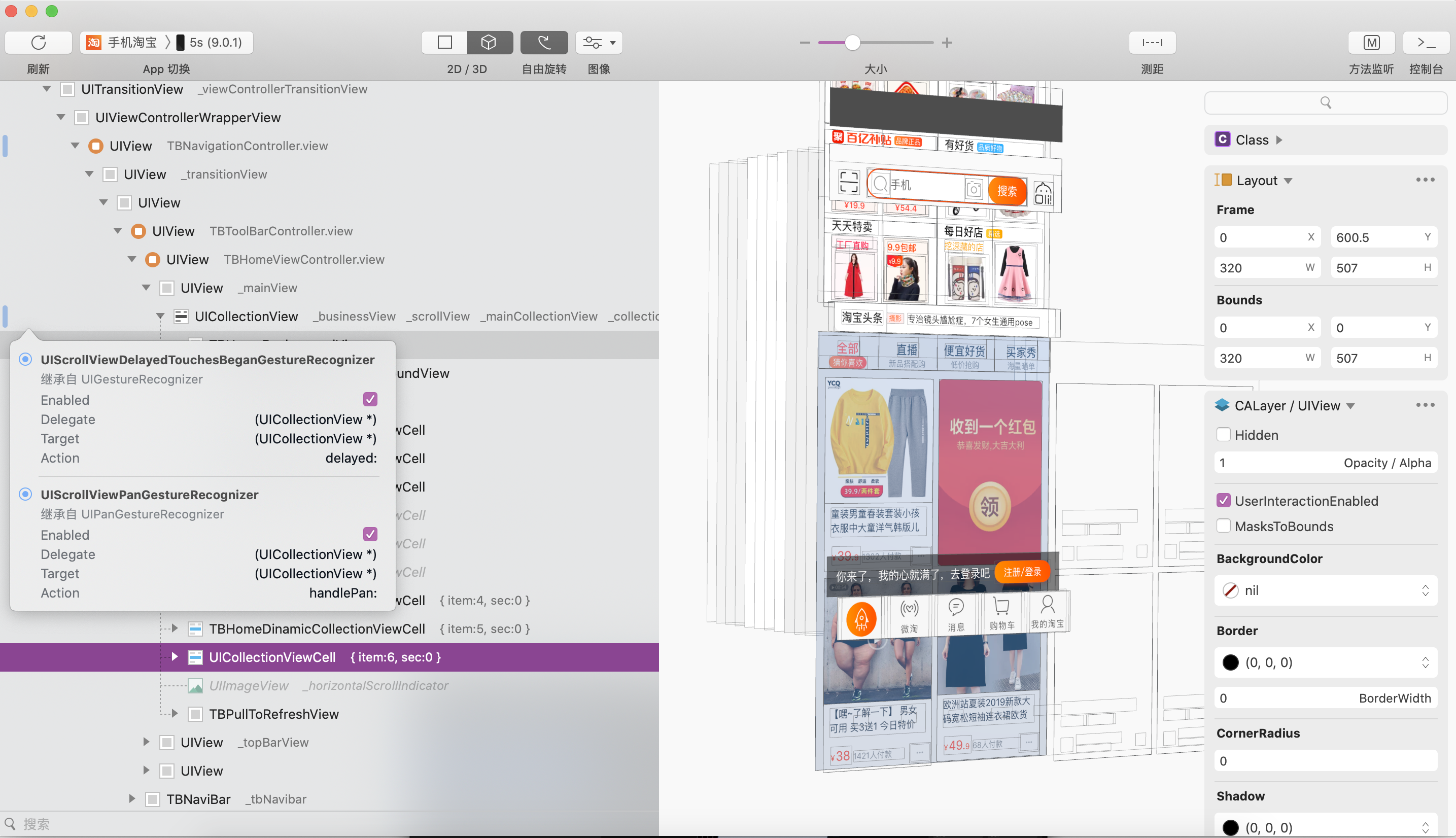This screenshot has height=838, width=1456.
Task: Enable the MasksToBounds checkbox
Action: point(1224,526)
